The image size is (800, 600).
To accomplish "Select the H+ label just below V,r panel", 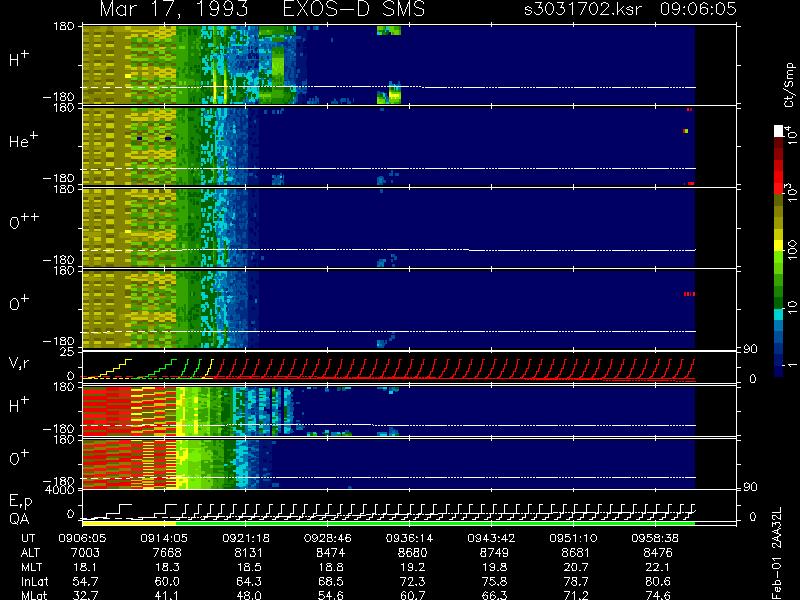I will pos(19,405).
